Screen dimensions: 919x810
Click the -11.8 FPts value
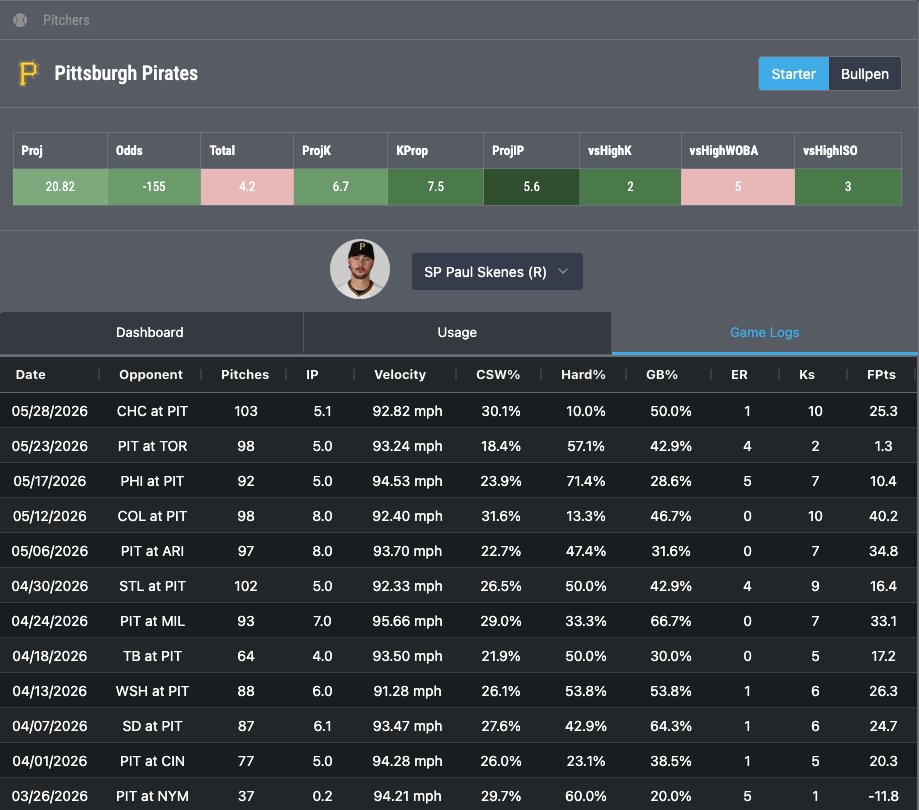click(883, 796)
